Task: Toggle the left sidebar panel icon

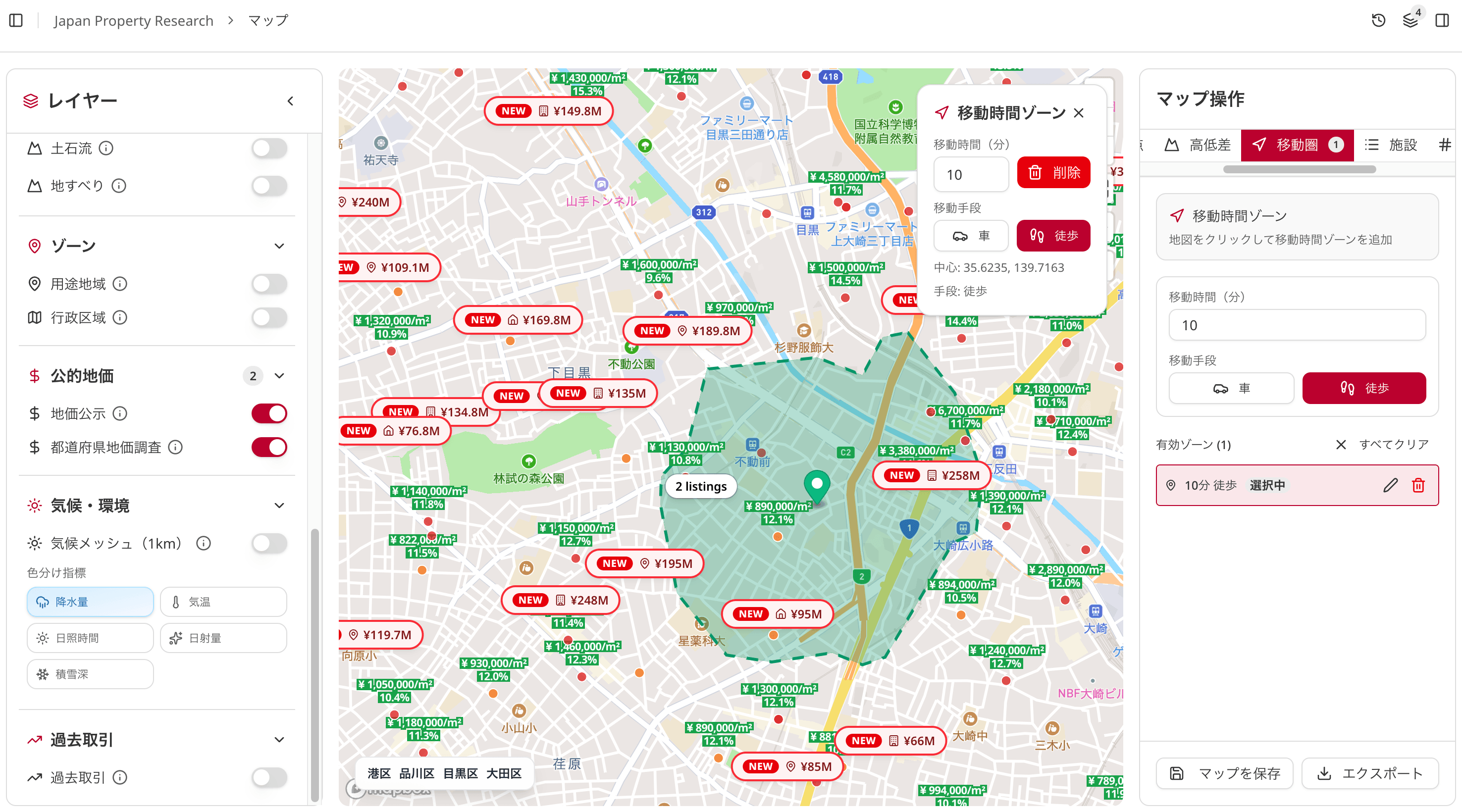Action: tap(16, 20)
